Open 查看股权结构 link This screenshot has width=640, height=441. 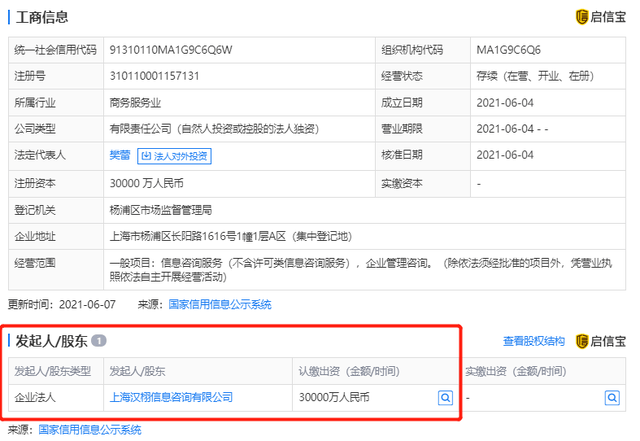(x=534, y=341)
